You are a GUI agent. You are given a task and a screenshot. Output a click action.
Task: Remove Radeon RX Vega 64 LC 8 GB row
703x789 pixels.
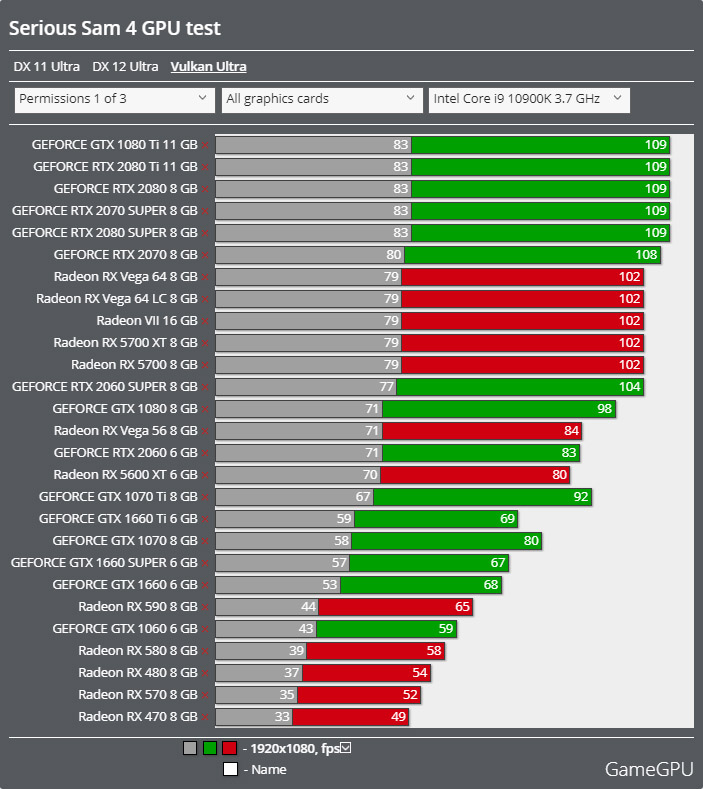tap(205, 299)
